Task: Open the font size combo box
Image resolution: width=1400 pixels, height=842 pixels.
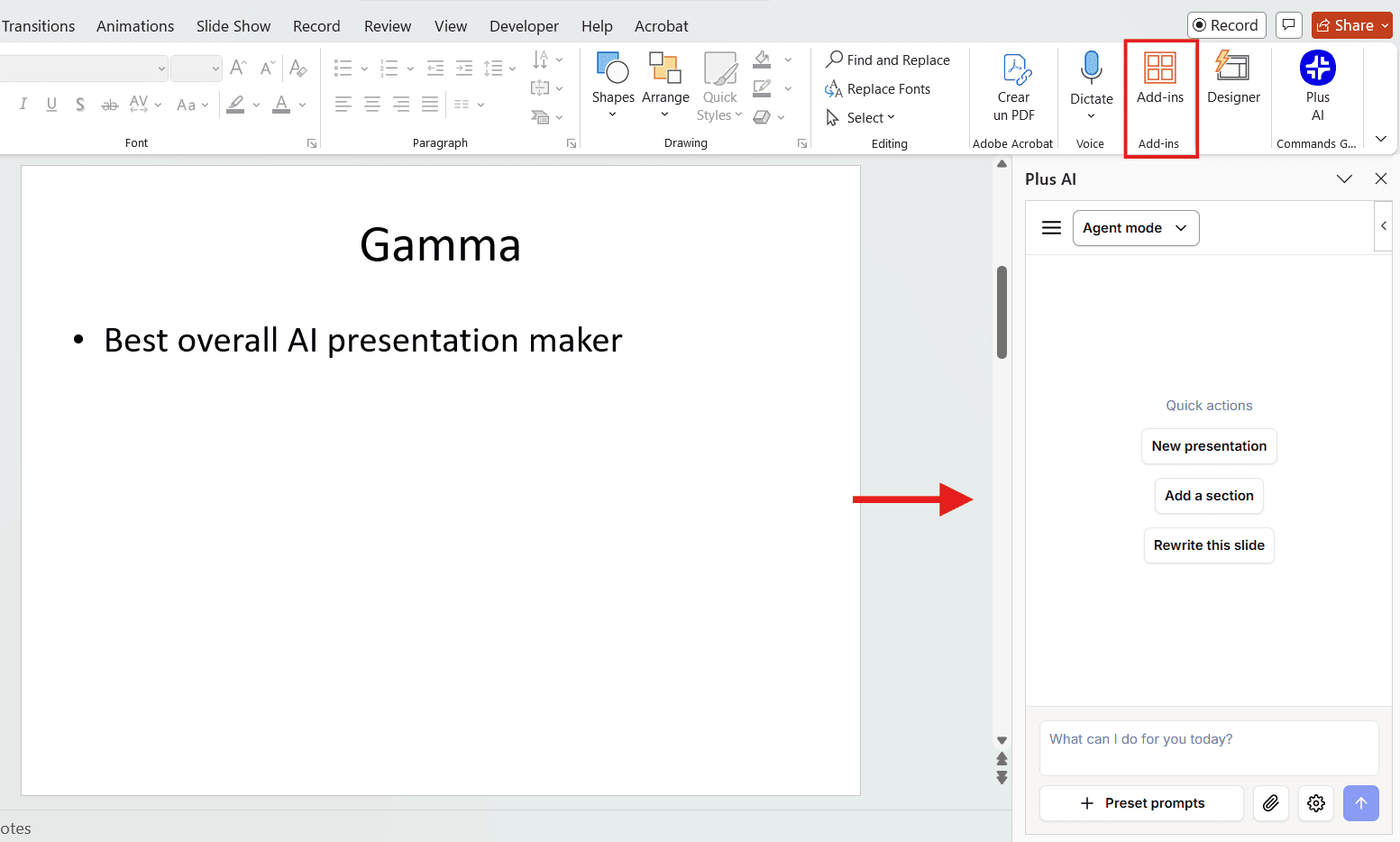Action: [x=196, y=69]
